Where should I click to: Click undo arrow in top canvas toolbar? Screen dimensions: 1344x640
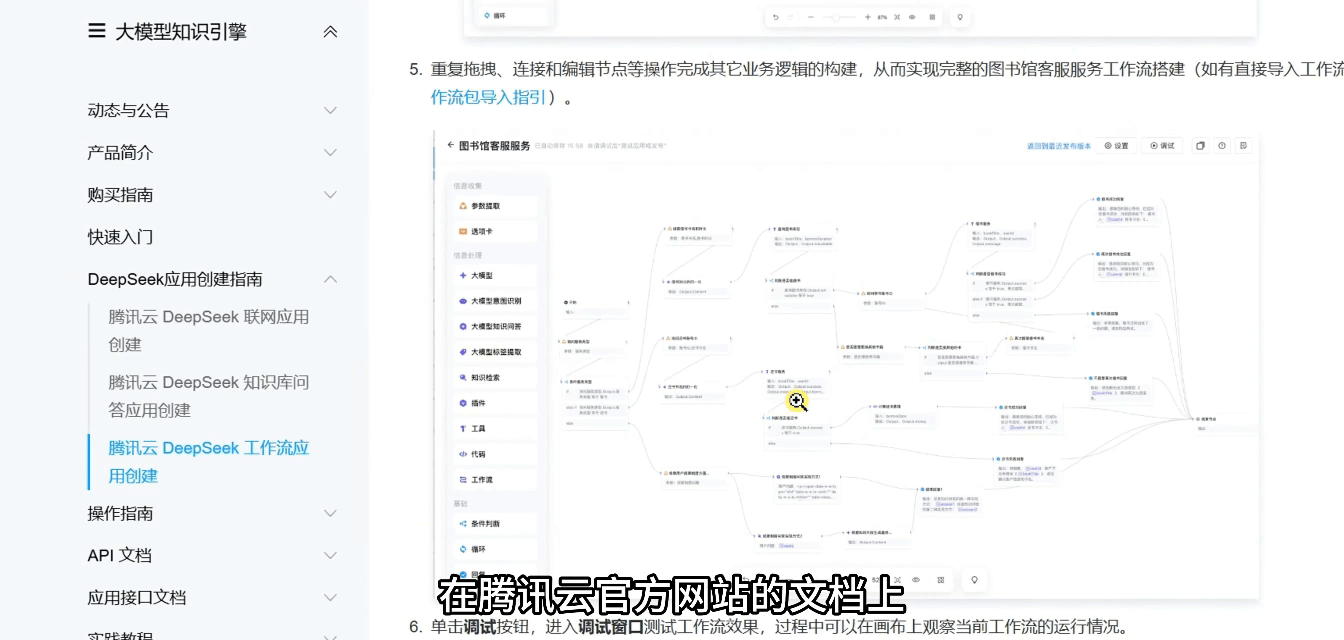click(776, 17)
